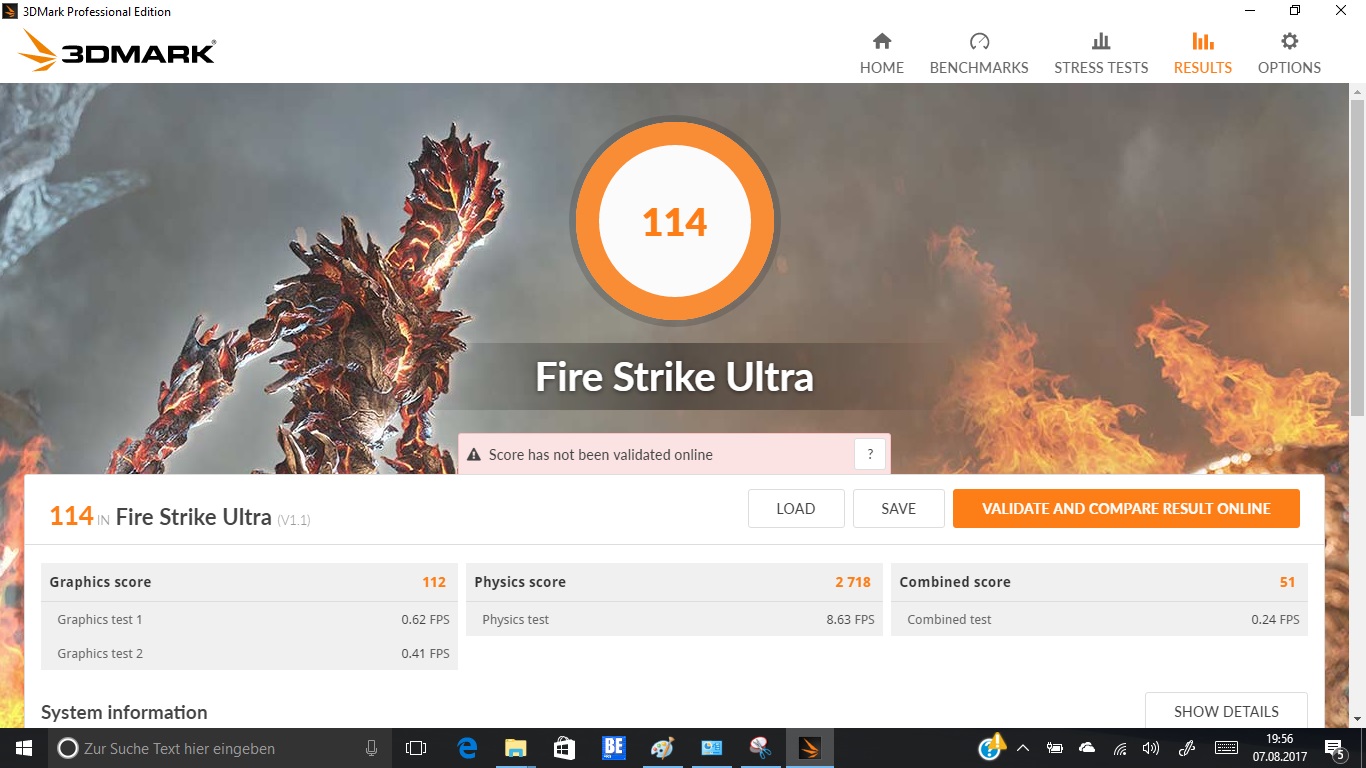Screen dimensions: 1366x768
Task: Click the Physics score value 2 718
Action: click(x=853, y=582)
